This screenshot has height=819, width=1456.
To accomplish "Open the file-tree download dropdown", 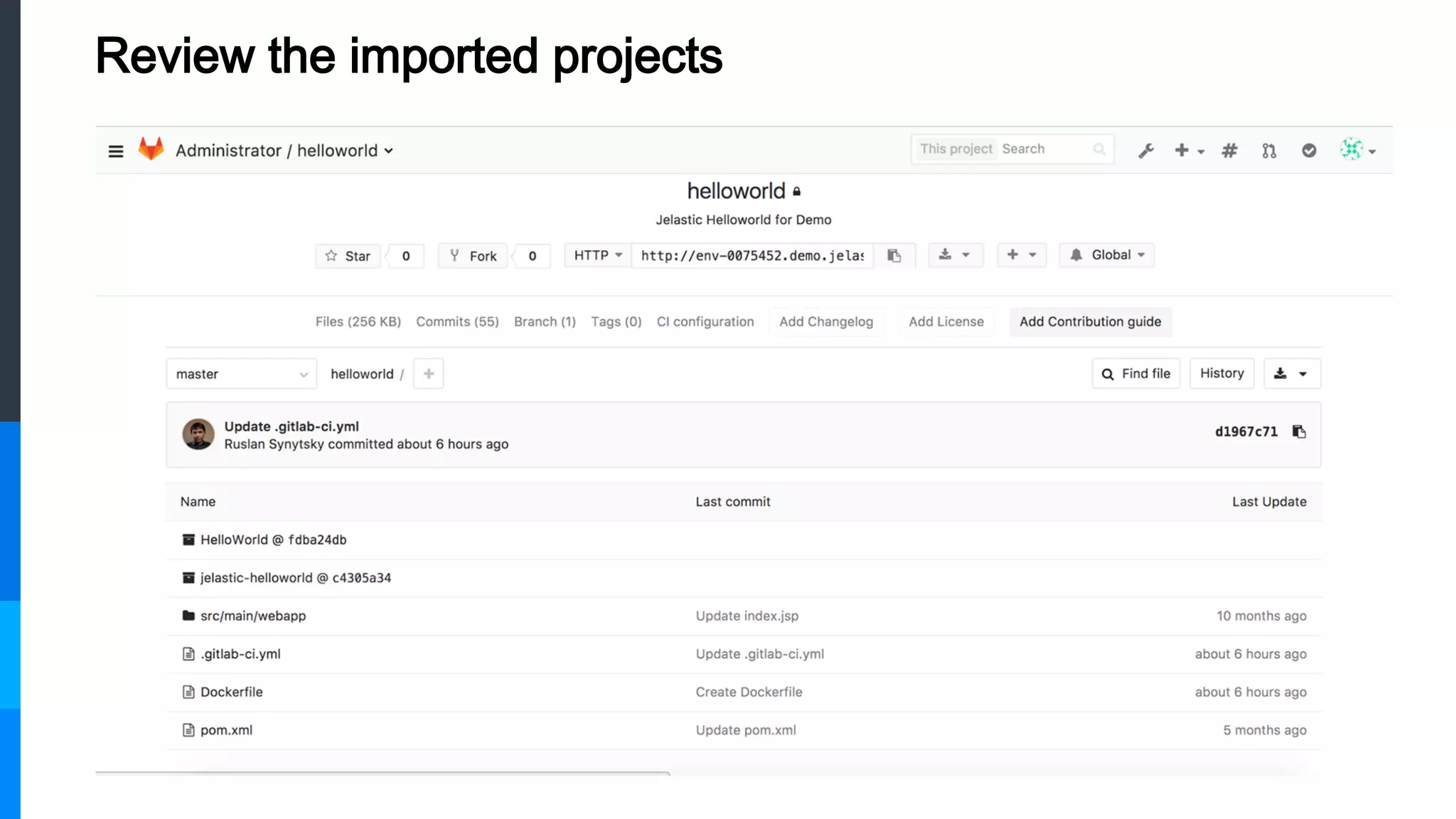I will (x=1292, y=373).
